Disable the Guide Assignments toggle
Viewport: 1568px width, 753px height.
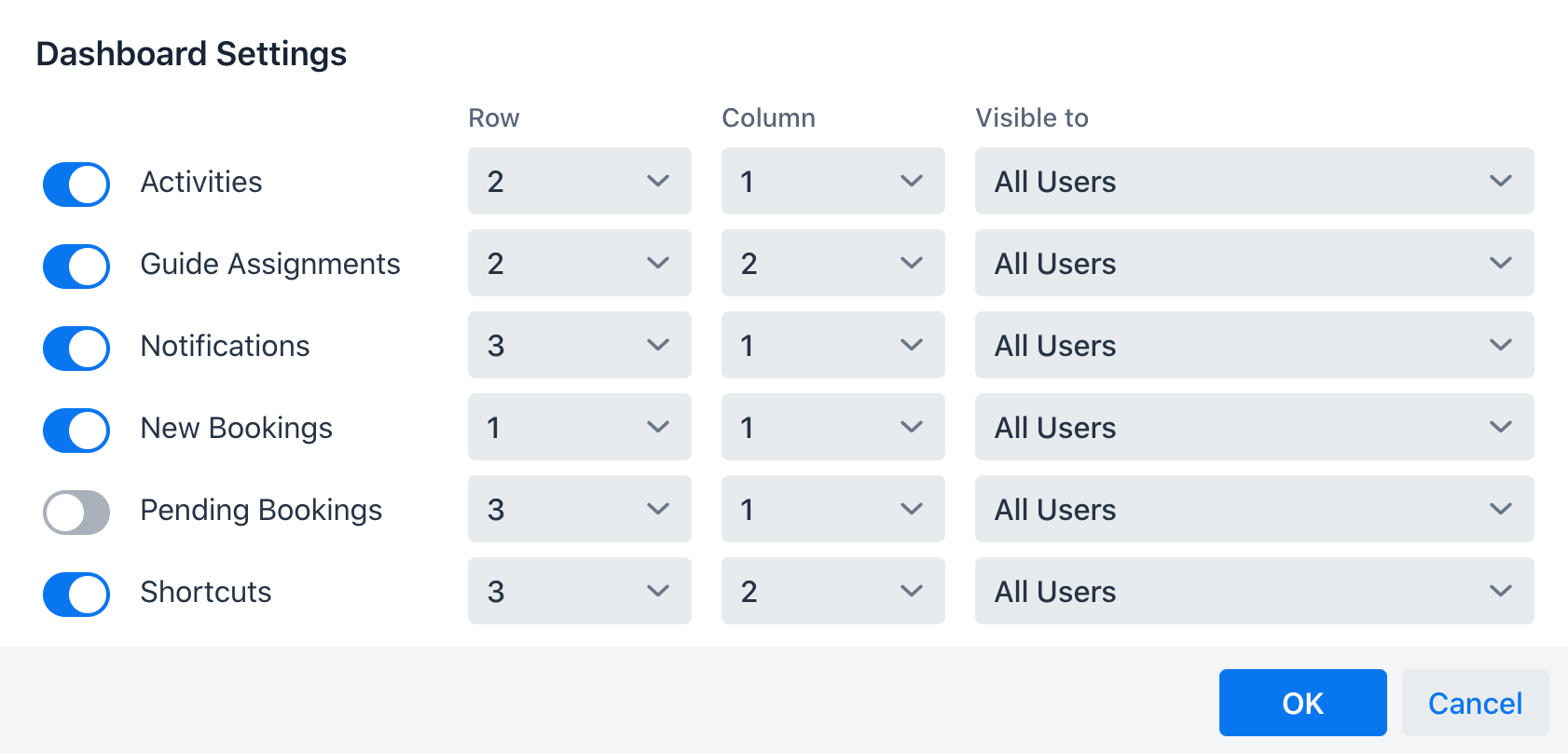coord(76,266)
